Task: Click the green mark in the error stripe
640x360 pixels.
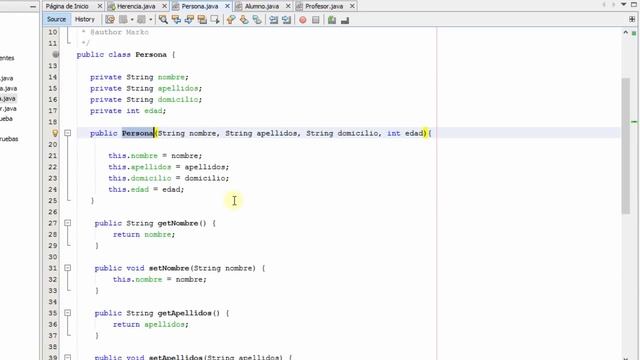Action: (634, 122)
